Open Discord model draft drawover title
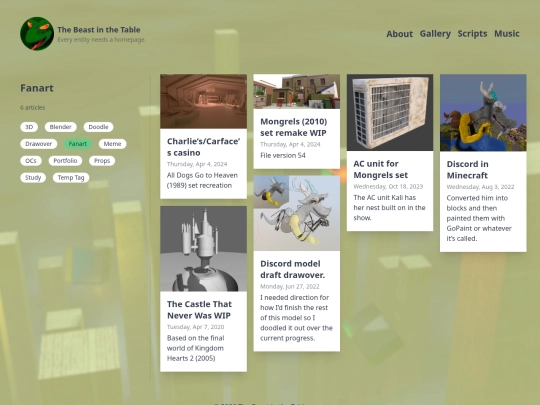 click(x=292, y=269)
